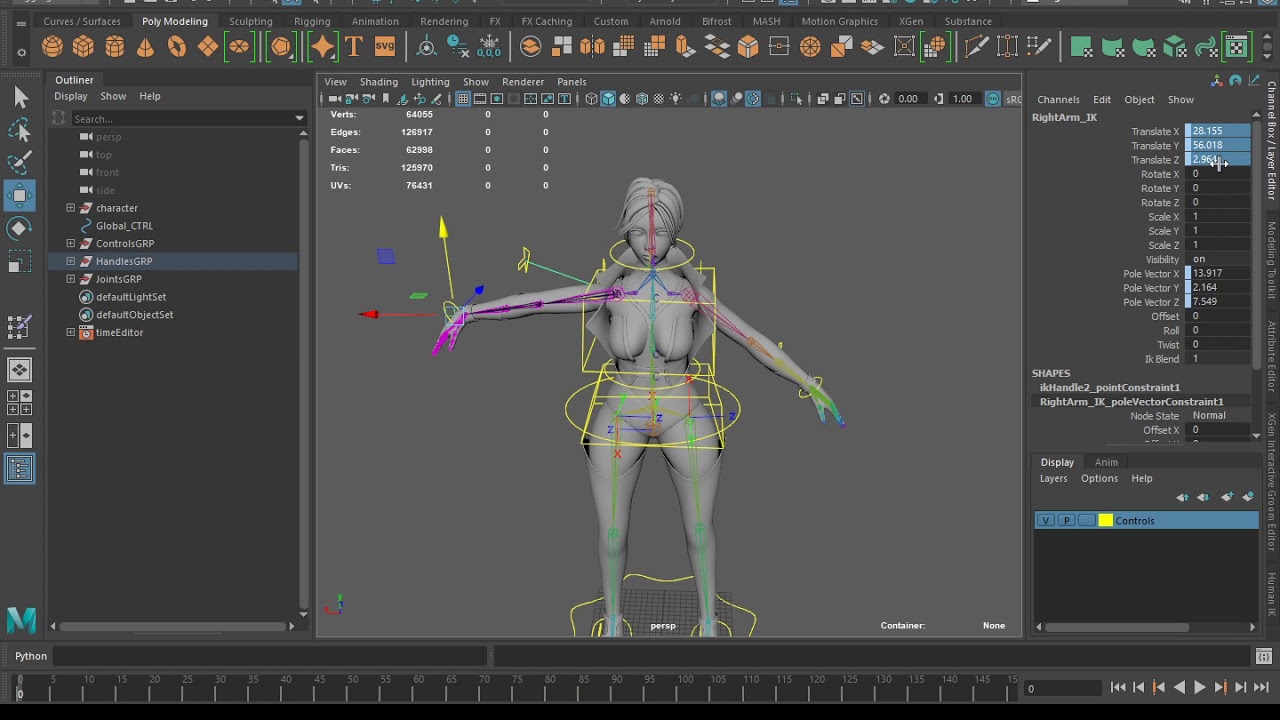Activate the Move tool in toolbox
Screen dimensions: 1280x720
coord(20,196)
